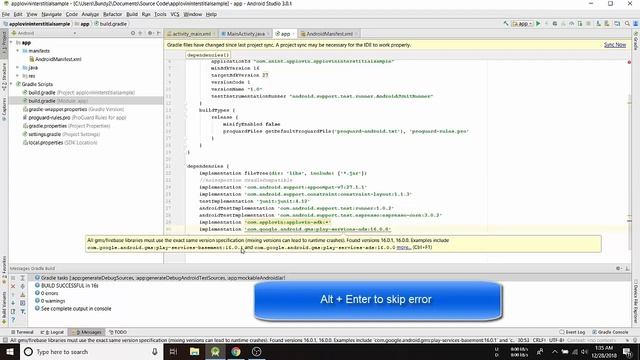The height and width of the screenshot is (360, 640).
Task: Open the File menu
Action: click(x=6, y=14)
